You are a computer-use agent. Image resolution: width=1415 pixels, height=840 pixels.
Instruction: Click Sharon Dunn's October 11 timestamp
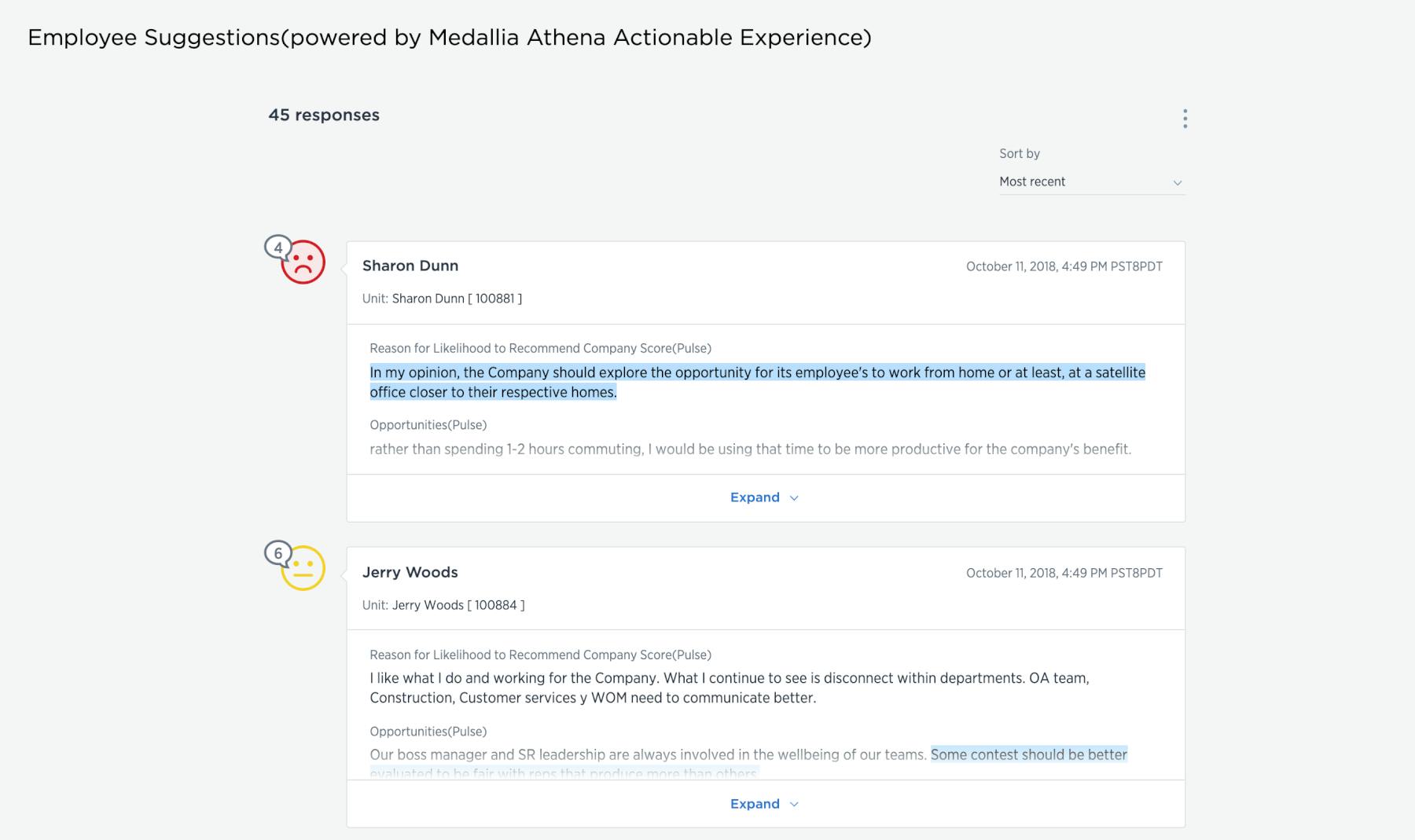pos(1064,266)
